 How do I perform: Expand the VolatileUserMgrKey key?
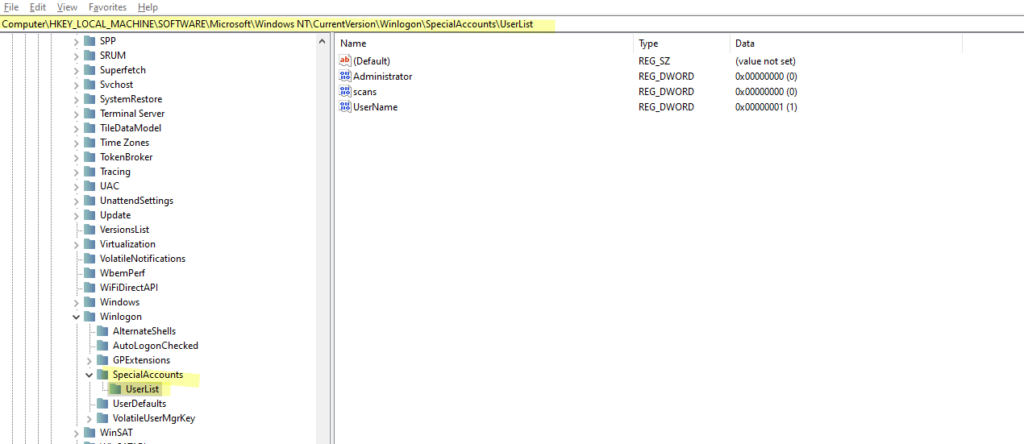click(89, 419)
